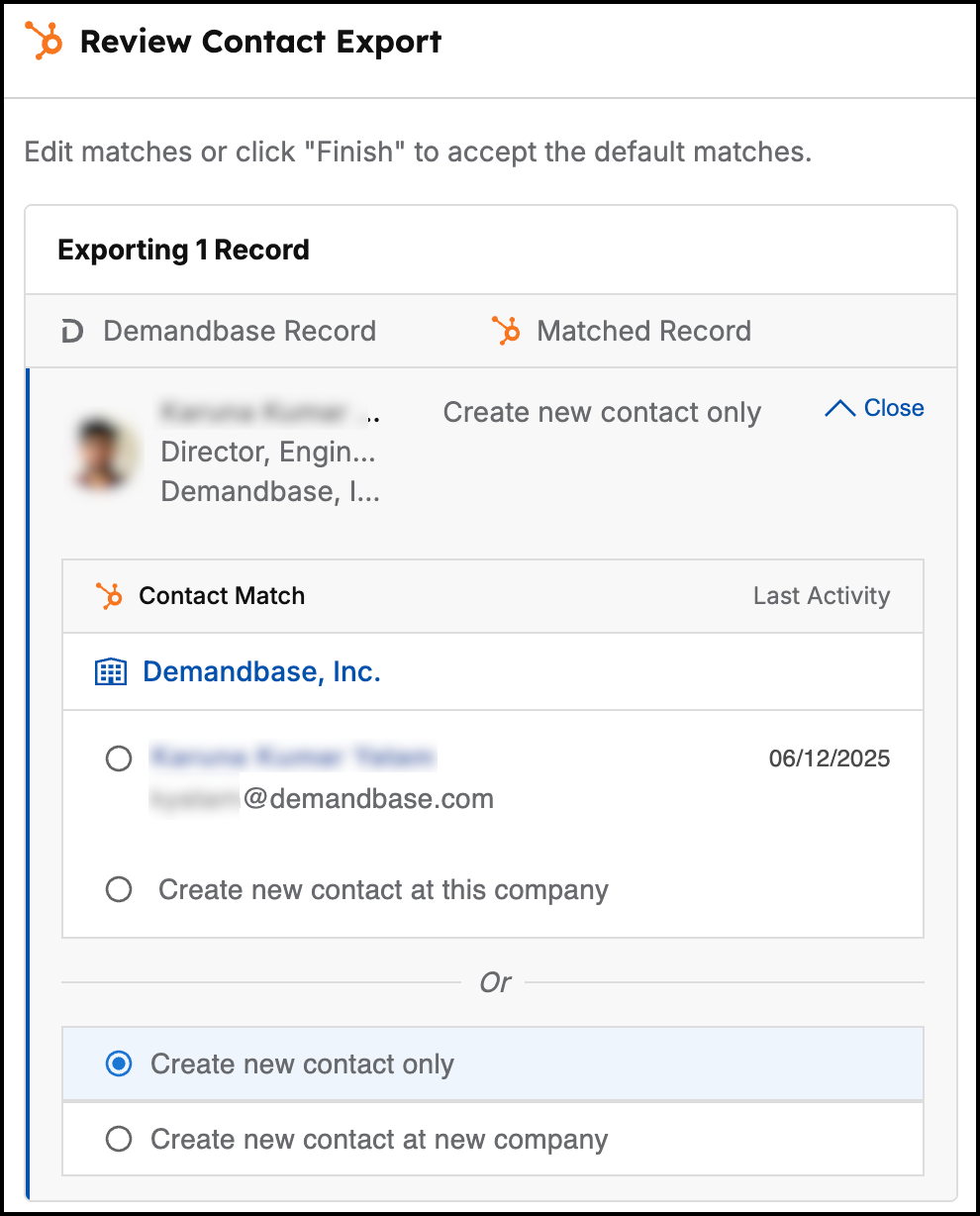Viewport: 980px width, 1216px height.
Task: Select the "Create new contact only" radio
Action: click(x=119, y=1064)
